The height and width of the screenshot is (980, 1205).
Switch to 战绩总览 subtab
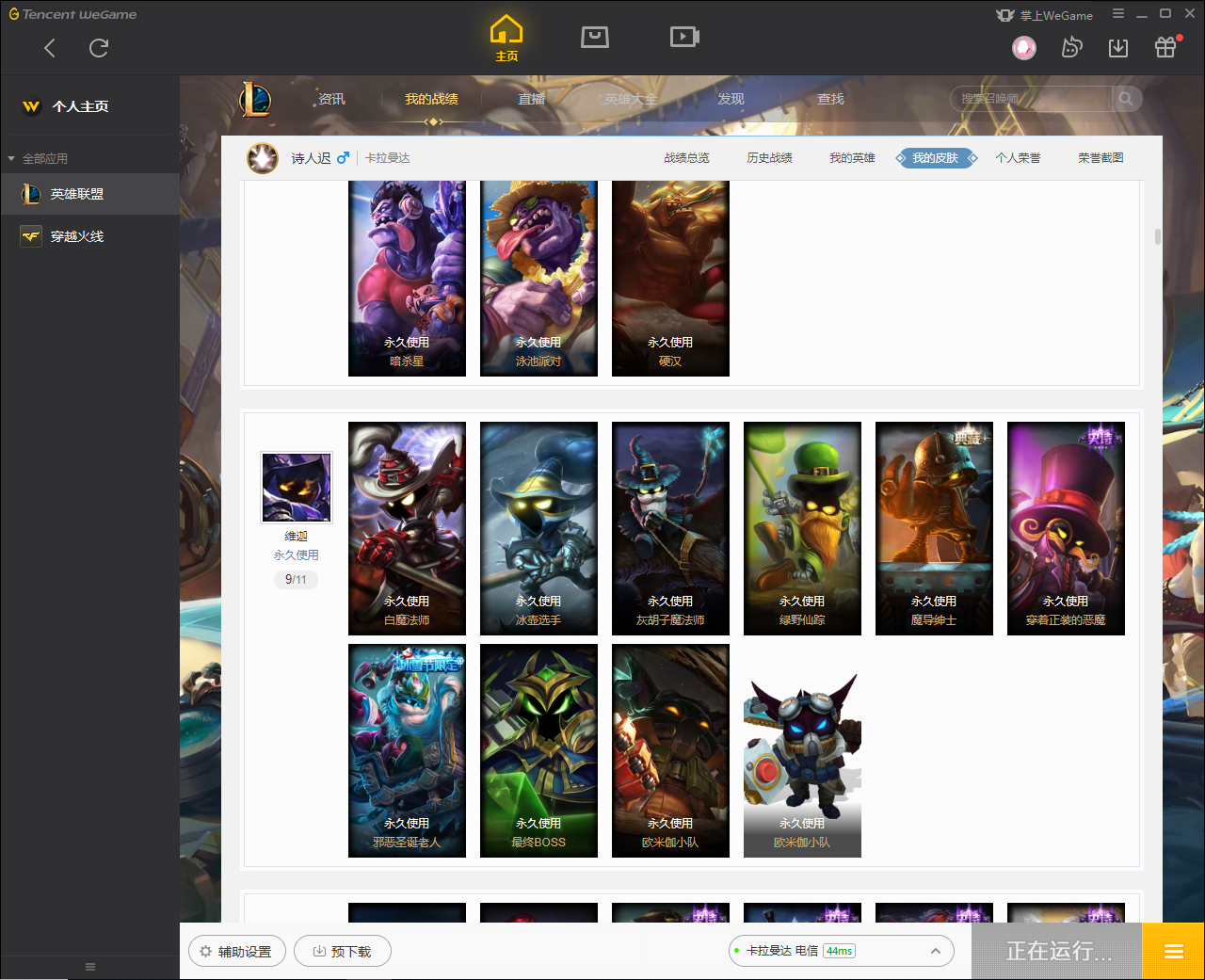pyautogui.click(x=686, y=158)
